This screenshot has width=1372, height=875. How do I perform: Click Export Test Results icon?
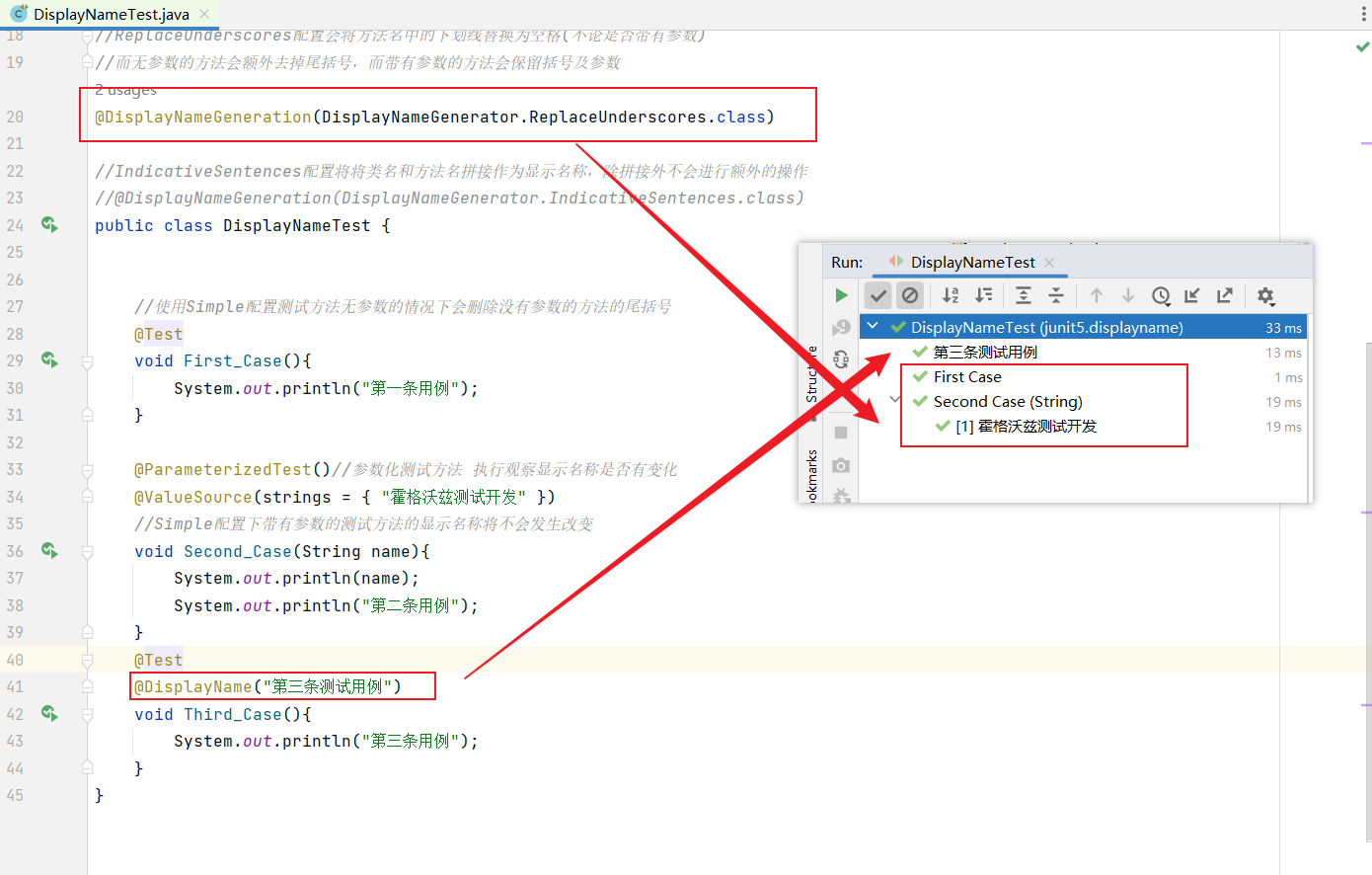coord(1225,295)
